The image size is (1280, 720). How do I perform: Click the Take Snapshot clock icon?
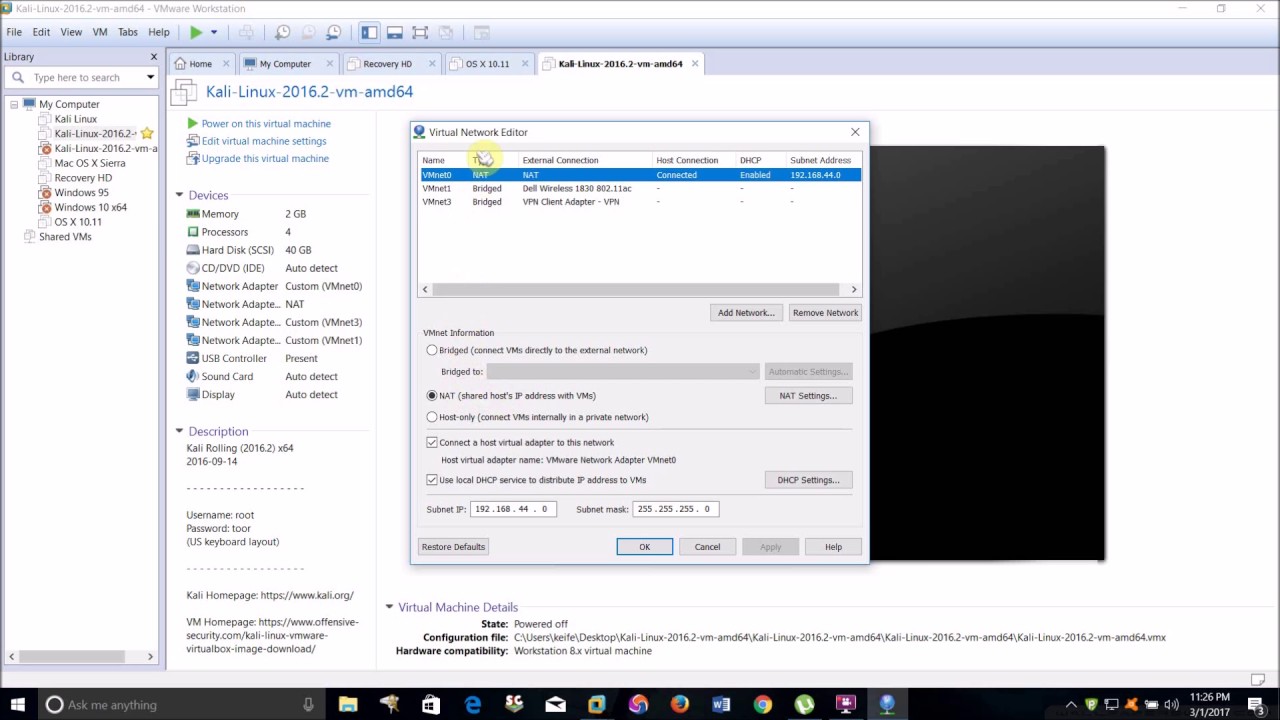pyautogui.click(x=283, y=32)
